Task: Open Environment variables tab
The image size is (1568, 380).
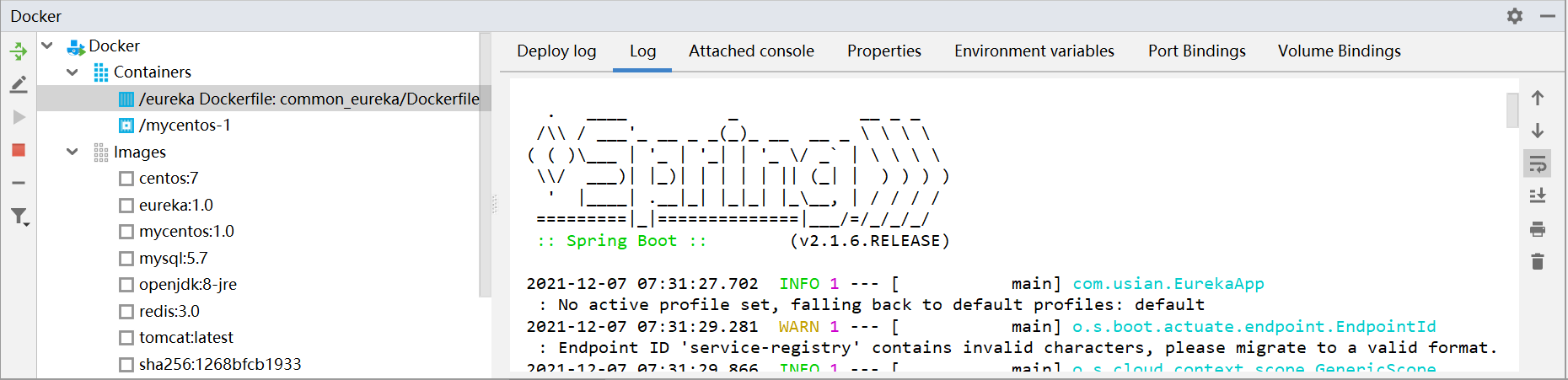Action: click(x=1034, y=51)
